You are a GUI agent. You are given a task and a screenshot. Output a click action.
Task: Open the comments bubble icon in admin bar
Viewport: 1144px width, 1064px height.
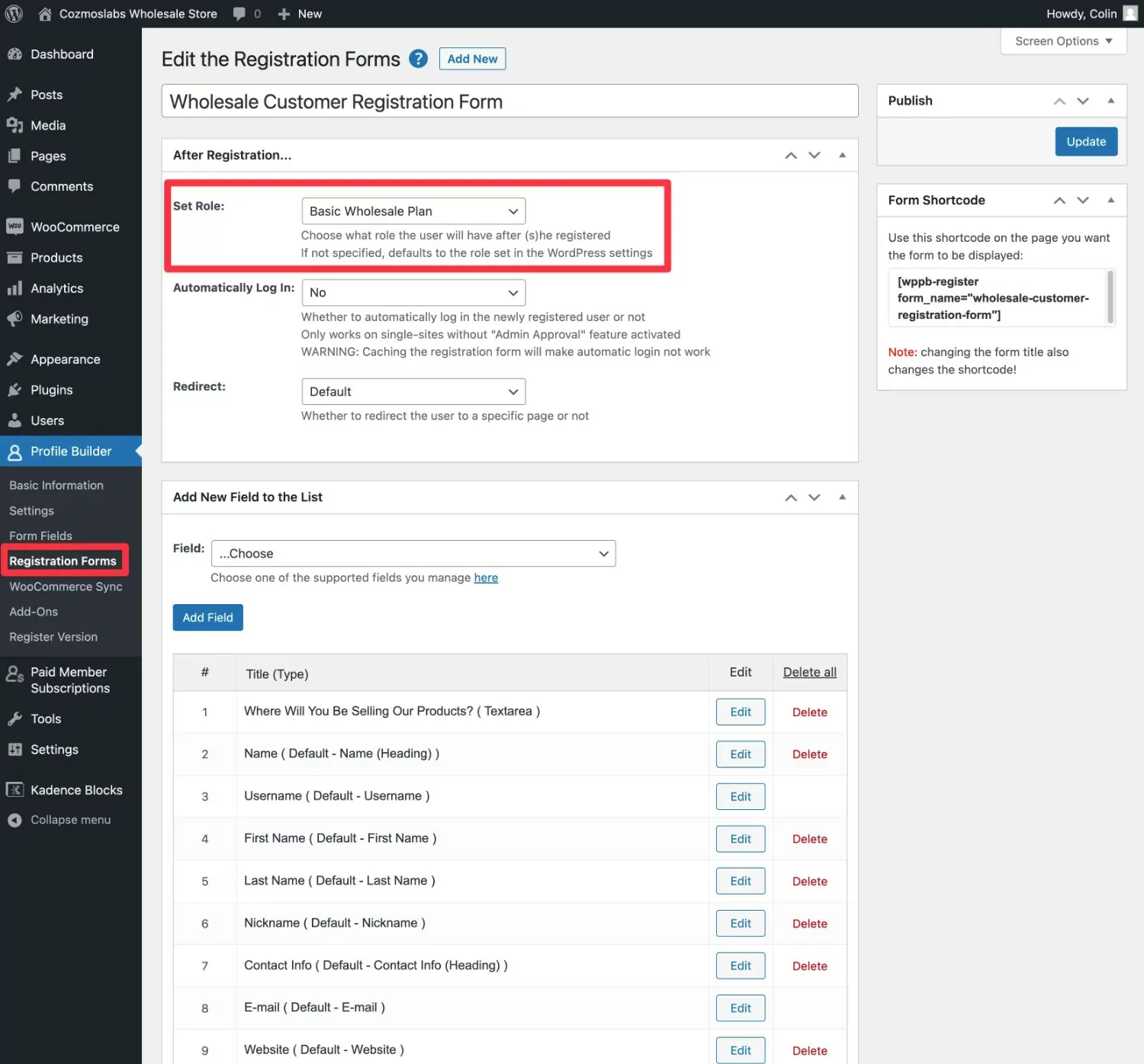tap(239, 14)
